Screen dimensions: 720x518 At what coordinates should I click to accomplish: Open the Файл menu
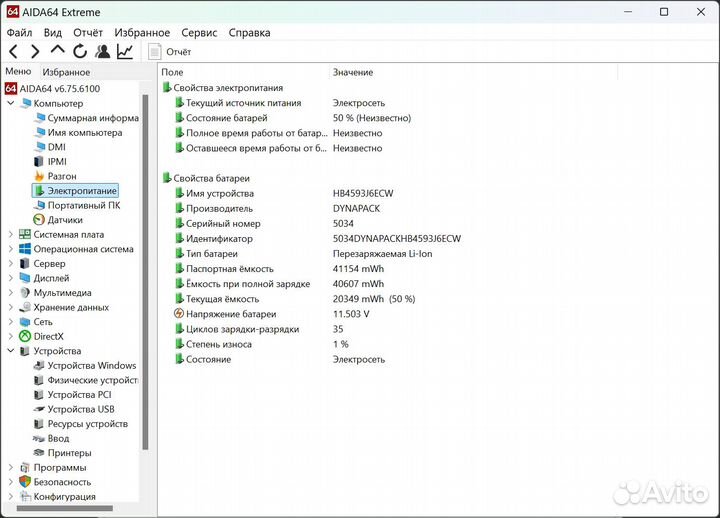[19, 33]
